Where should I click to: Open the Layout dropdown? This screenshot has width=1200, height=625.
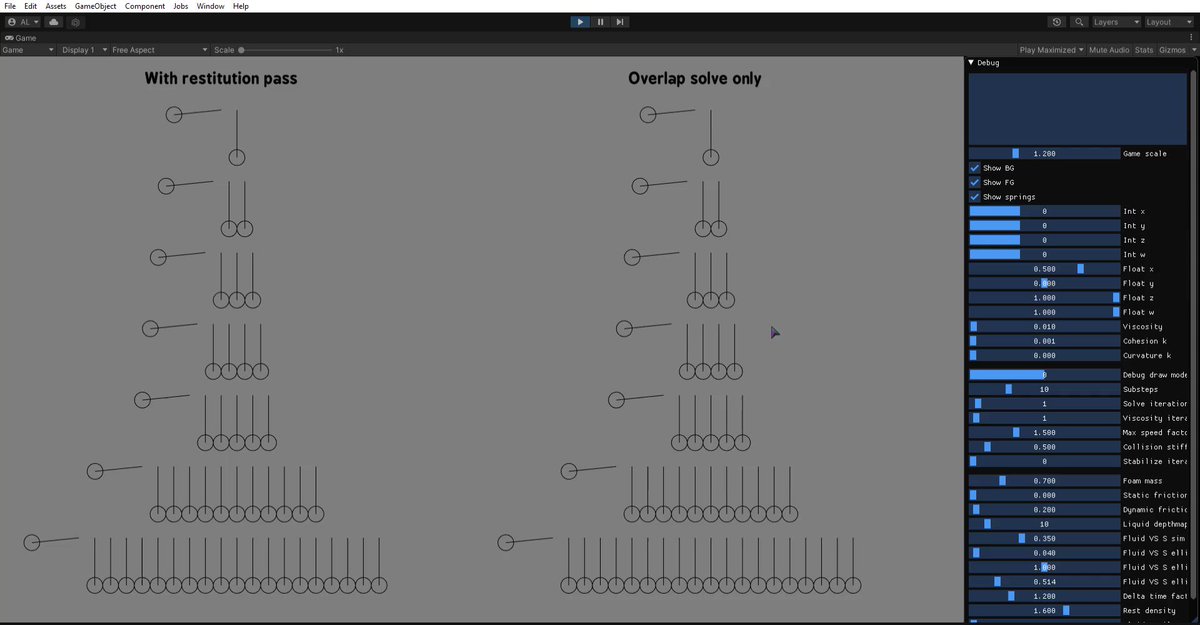coord(1168,21)
